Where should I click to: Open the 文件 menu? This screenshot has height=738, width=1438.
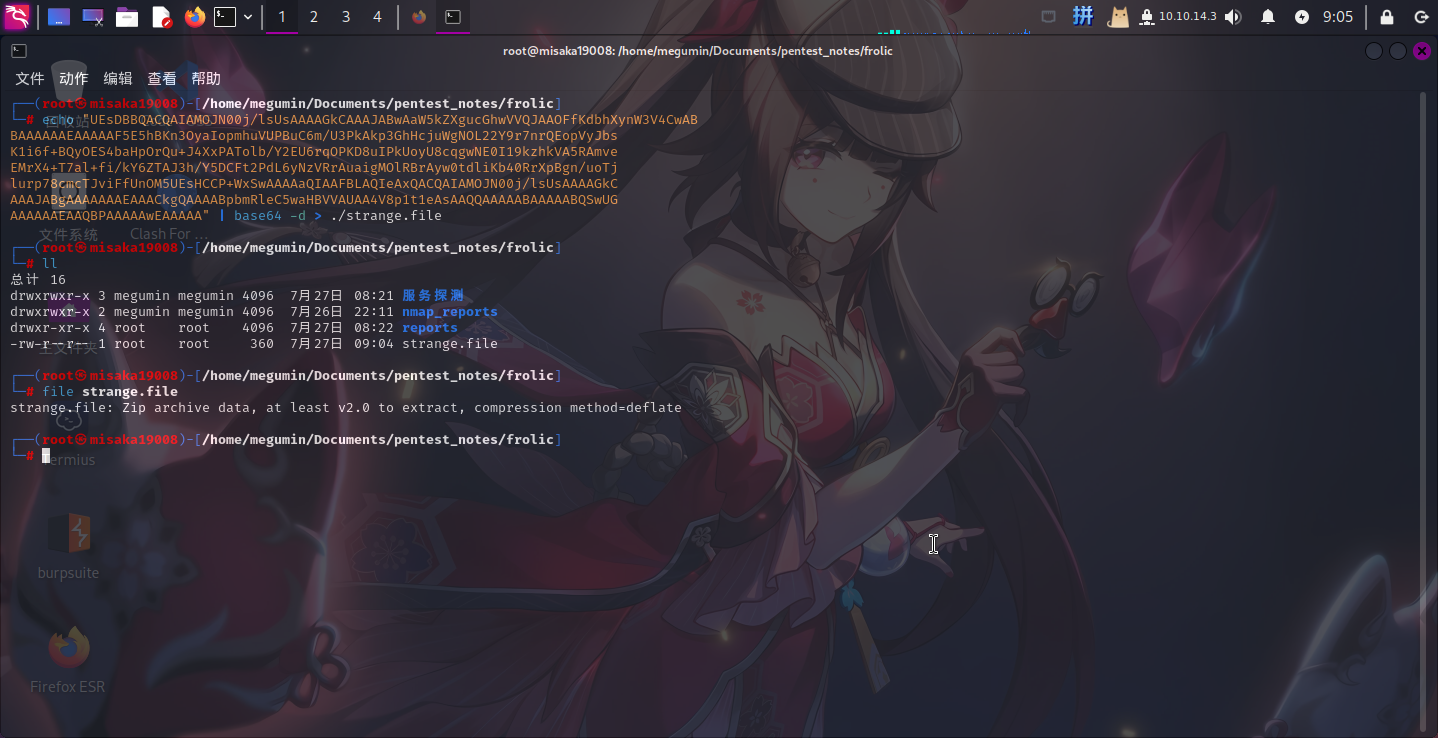(x=30, y=79)
